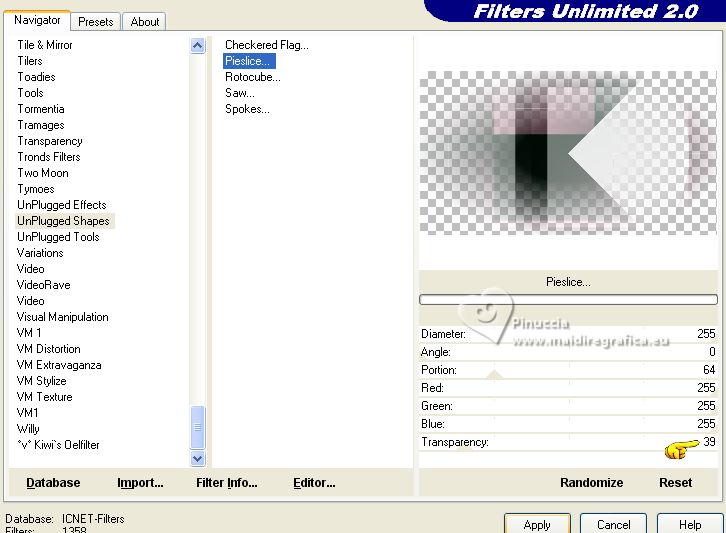Select the Visual Manipulation category
The image size is (726, 533).
(63, 317)
